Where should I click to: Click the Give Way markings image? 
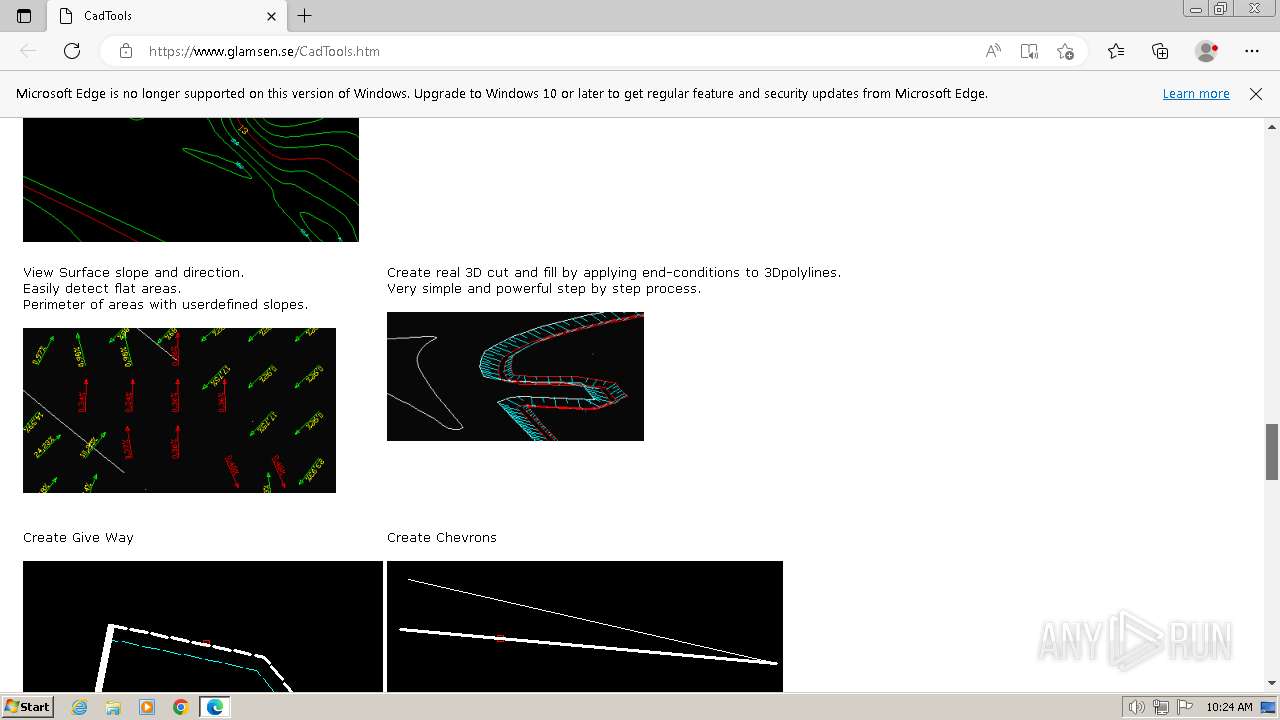coord(203,626)
